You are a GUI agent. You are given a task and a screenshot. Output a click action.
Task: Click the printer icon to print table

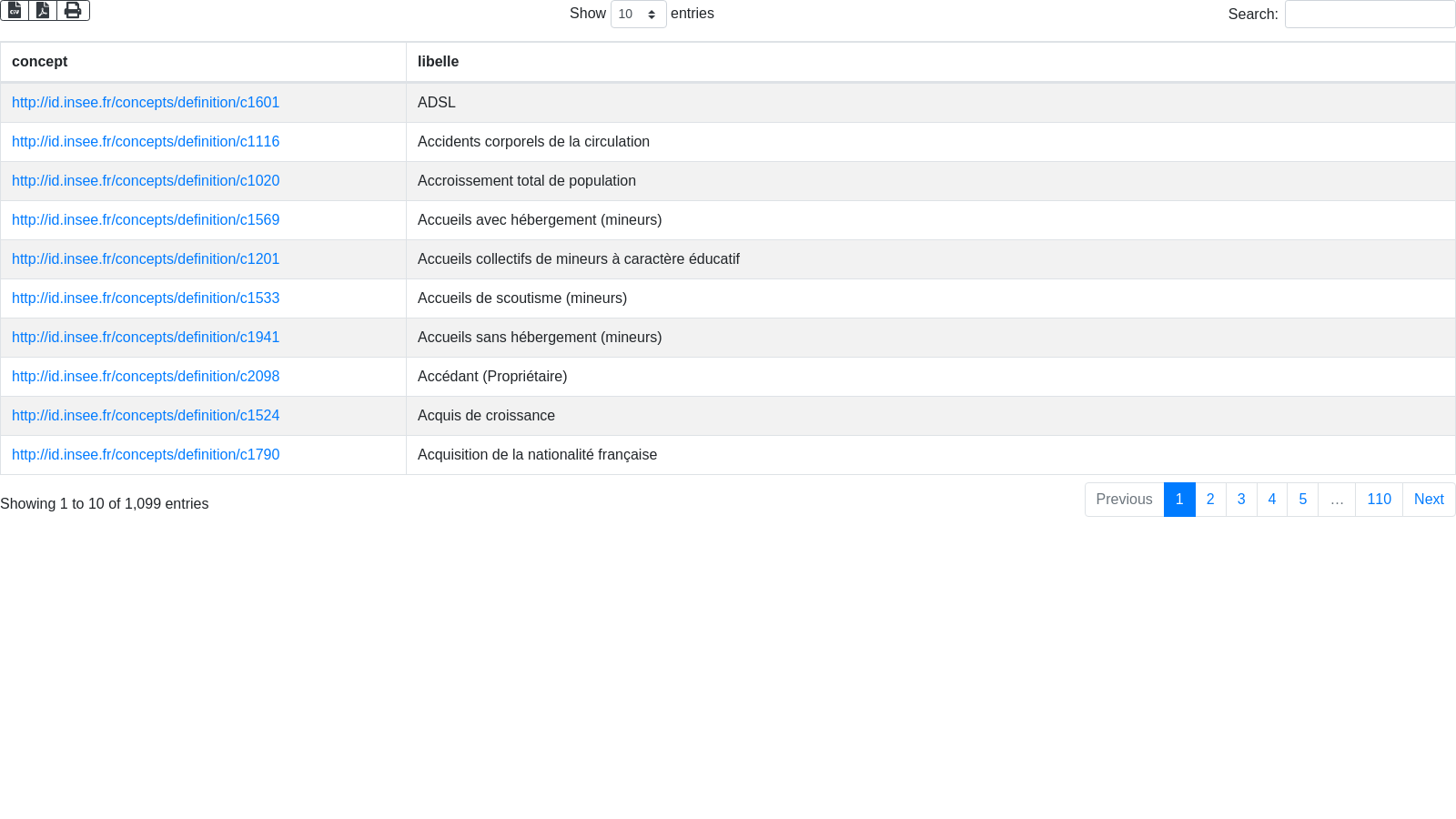[73, 10]
